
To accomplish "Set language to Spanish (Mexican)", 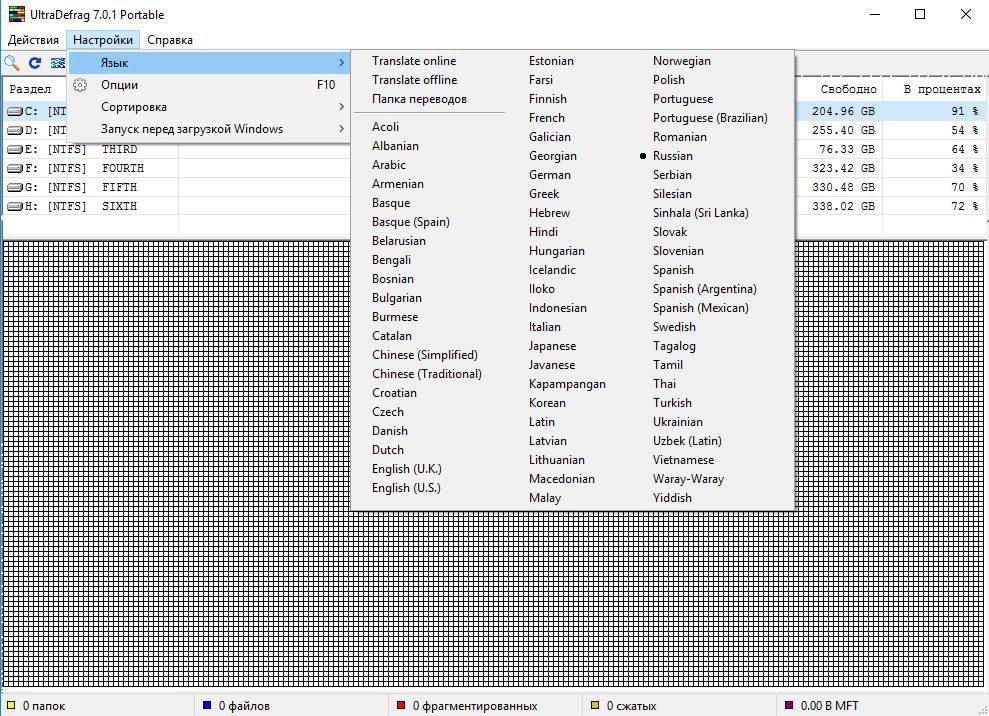I will tap(701, 308).
